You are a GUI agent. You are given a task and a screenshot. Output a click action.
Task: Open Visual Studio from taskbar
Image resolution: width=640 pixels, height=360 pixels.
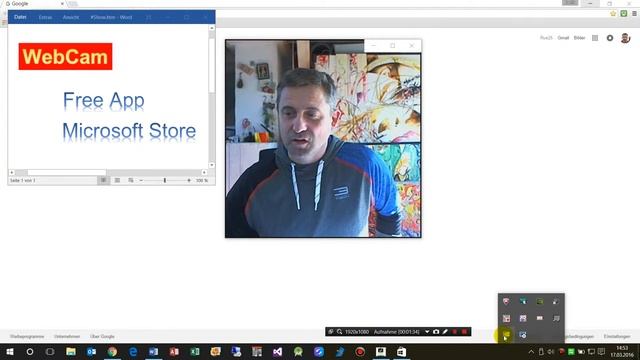278,352
